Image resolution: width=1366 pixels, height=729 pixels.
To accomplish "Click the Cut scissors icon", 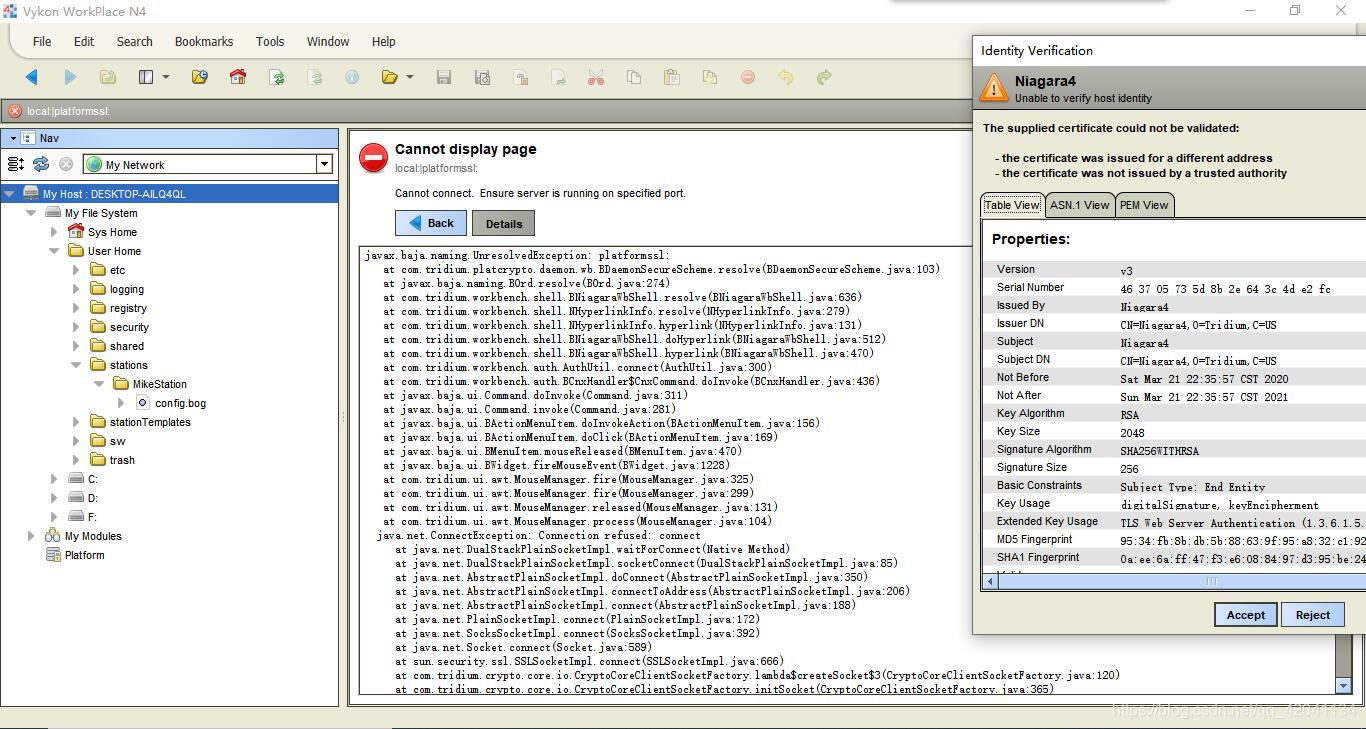I will pyautogui.click(x=596, y=77).
